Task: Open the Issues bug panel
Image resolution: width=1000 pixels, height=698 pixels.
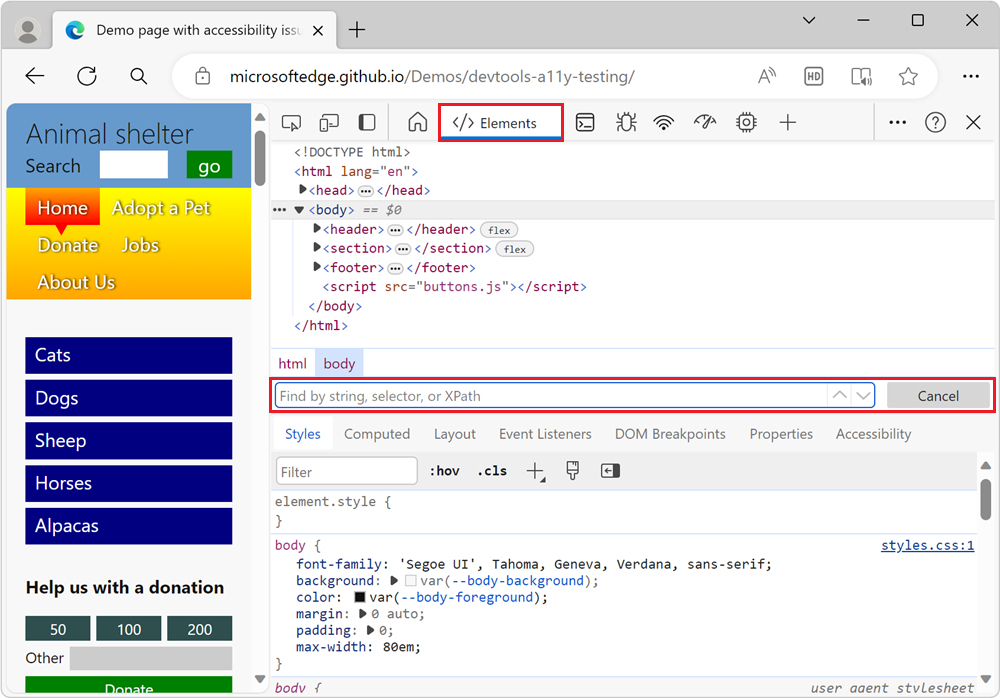Action: [x=625, y=121]
